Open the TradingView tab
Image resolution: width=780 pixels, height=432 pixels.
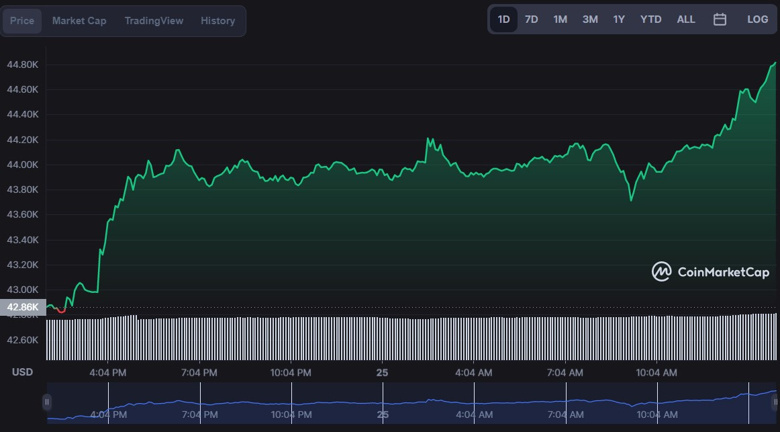click(x=154, y=21)
